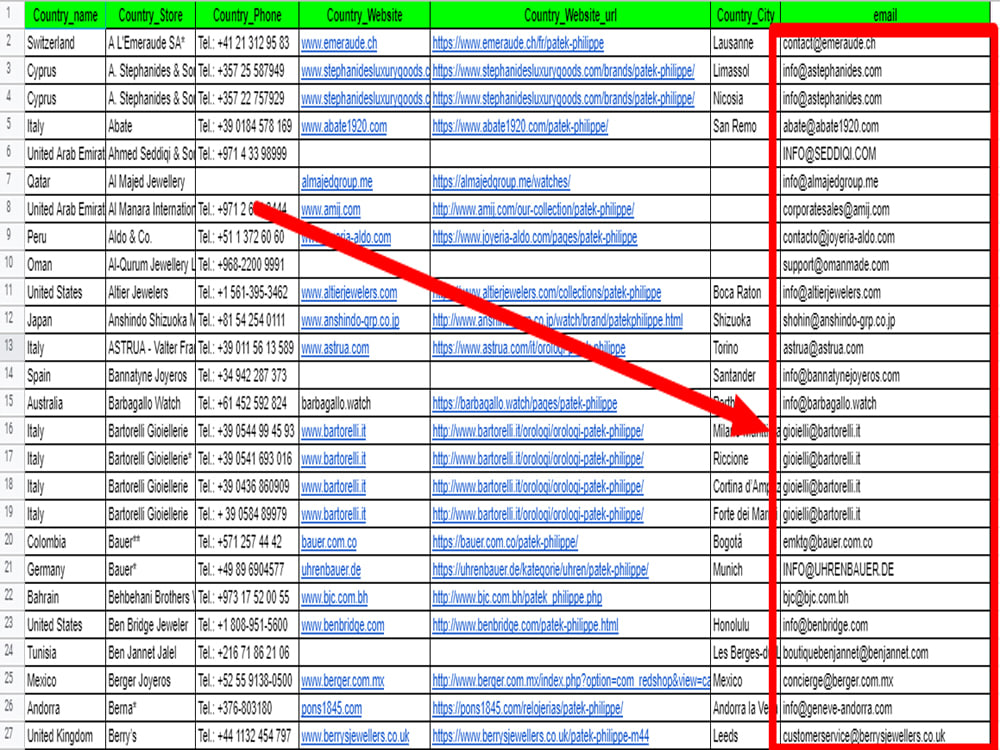Image resolution: width=1000 pixels, height=750 pixels.
Task: Select the Country_name column header
Action: click(x=65, y=15)
